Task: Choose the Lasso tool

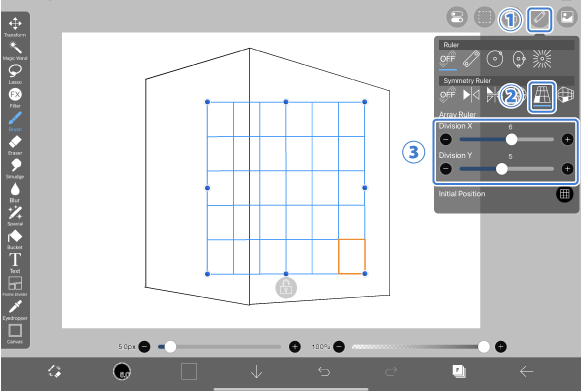Action: click(15, 74)
